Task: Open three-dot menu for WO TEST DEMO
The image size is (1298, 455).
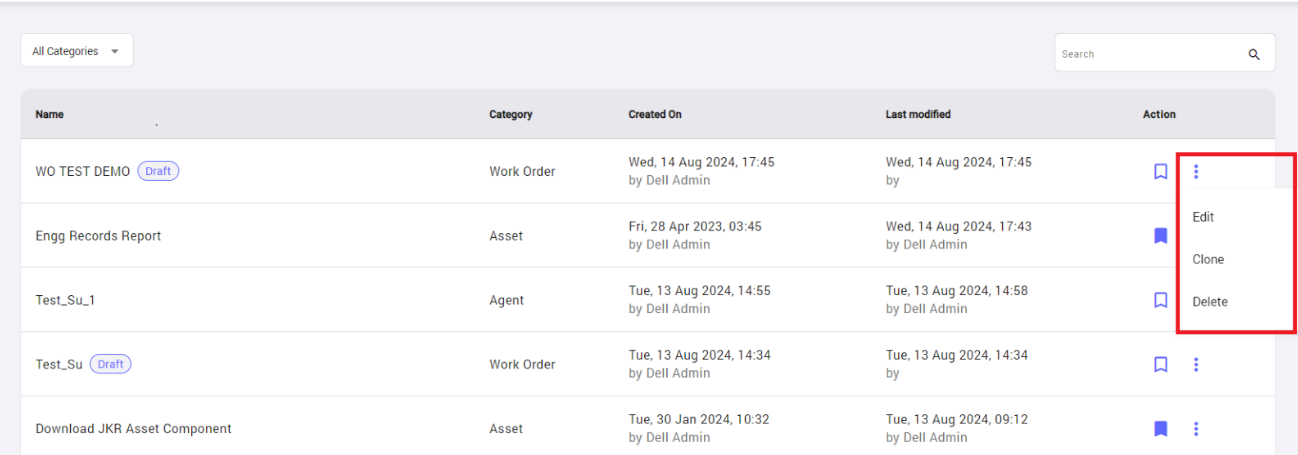Action: [x=1196, y=171]
